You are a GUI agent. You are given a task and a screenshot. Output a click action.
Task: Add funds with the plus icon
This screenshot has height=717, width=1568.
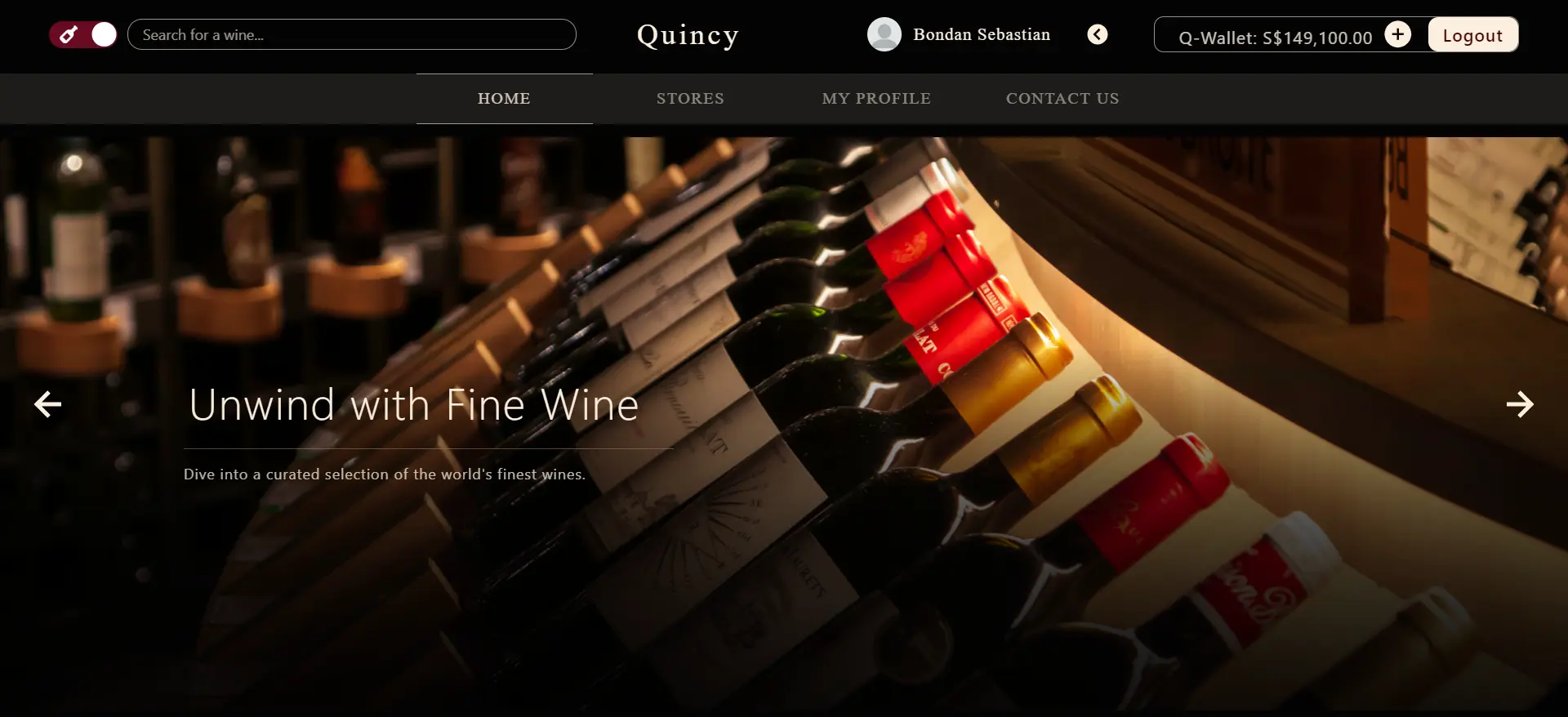1398,34
